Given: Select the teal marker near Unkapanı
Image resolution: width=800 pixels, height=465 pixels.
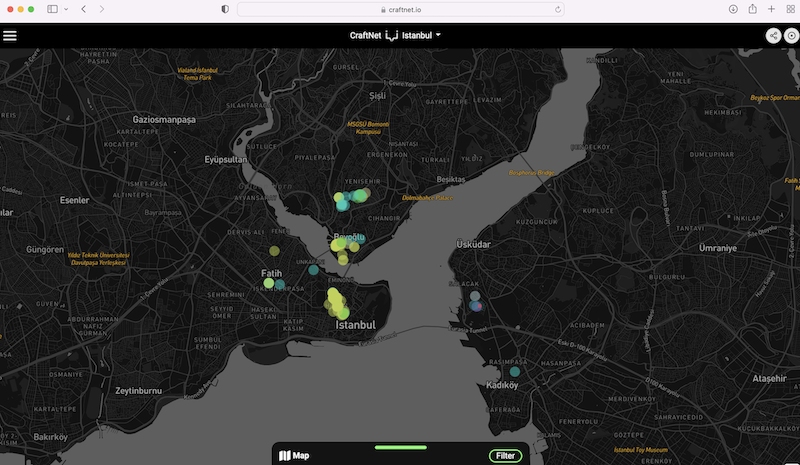Looking at the screenshot, I should point(313,270).
